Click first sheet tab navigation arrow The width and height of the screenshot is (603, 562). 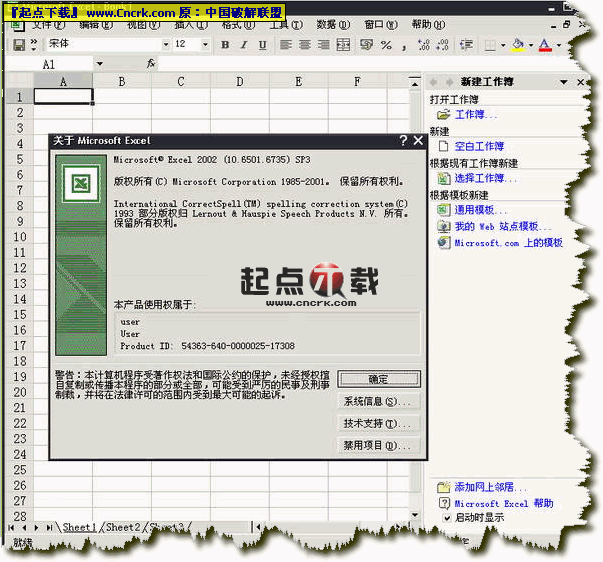(11, 527)
